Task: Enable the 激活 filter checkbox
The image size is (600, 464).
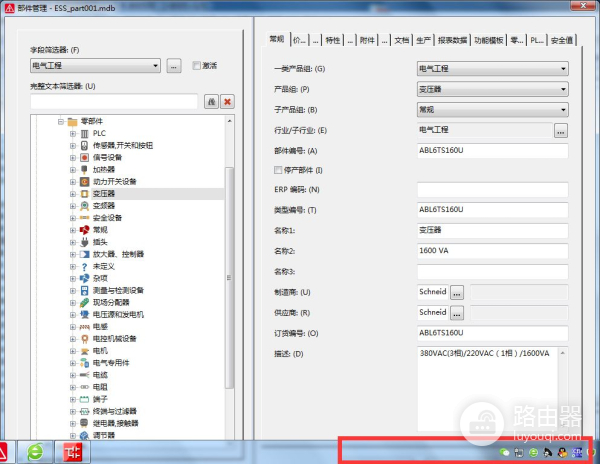Action: (196, 66)
